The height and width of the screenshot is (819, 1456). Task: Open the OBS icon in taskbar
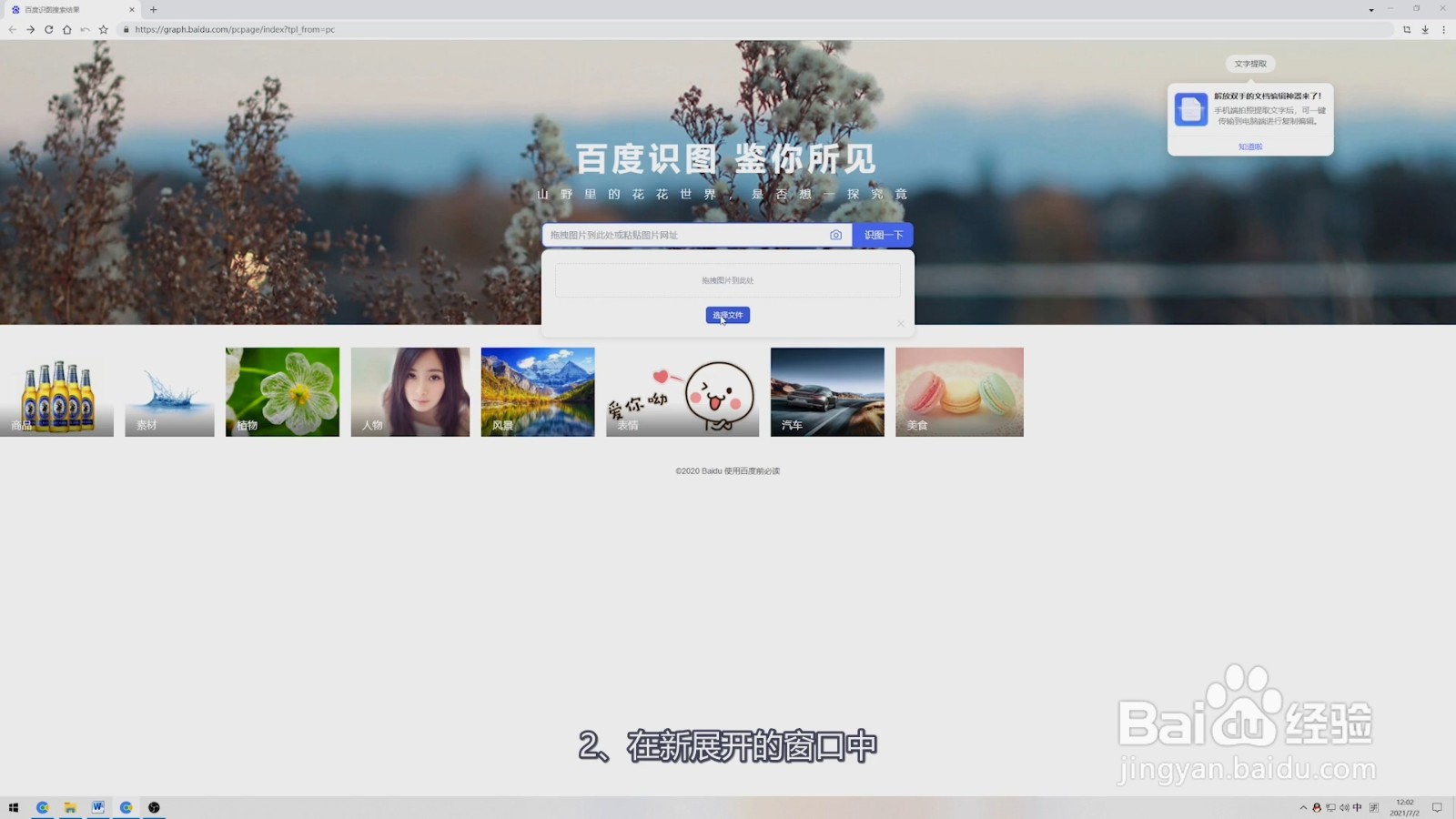[x=154, y=807]
